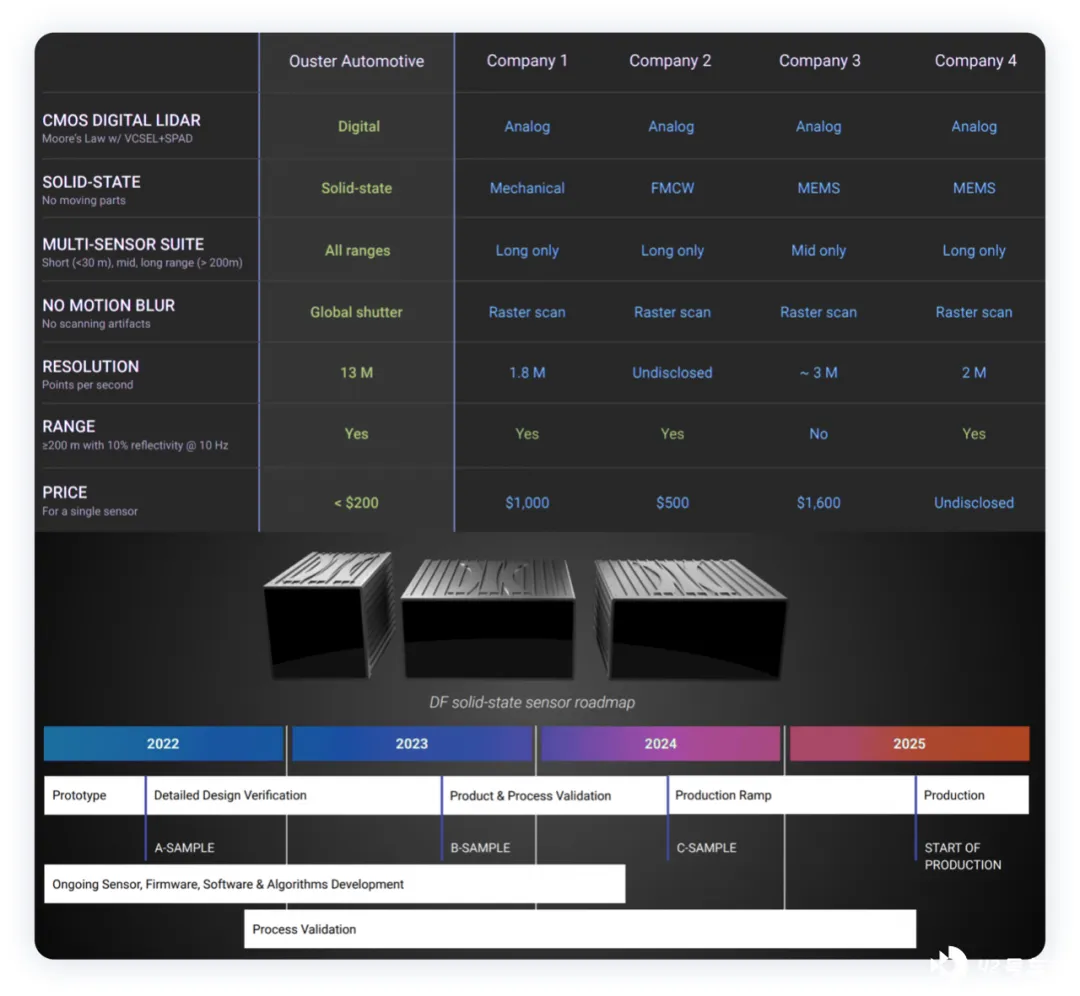Viewport: 1080px width, 996px height.
Task: Click the Detailed Design Verification phase bar
Action: (292, 795)
